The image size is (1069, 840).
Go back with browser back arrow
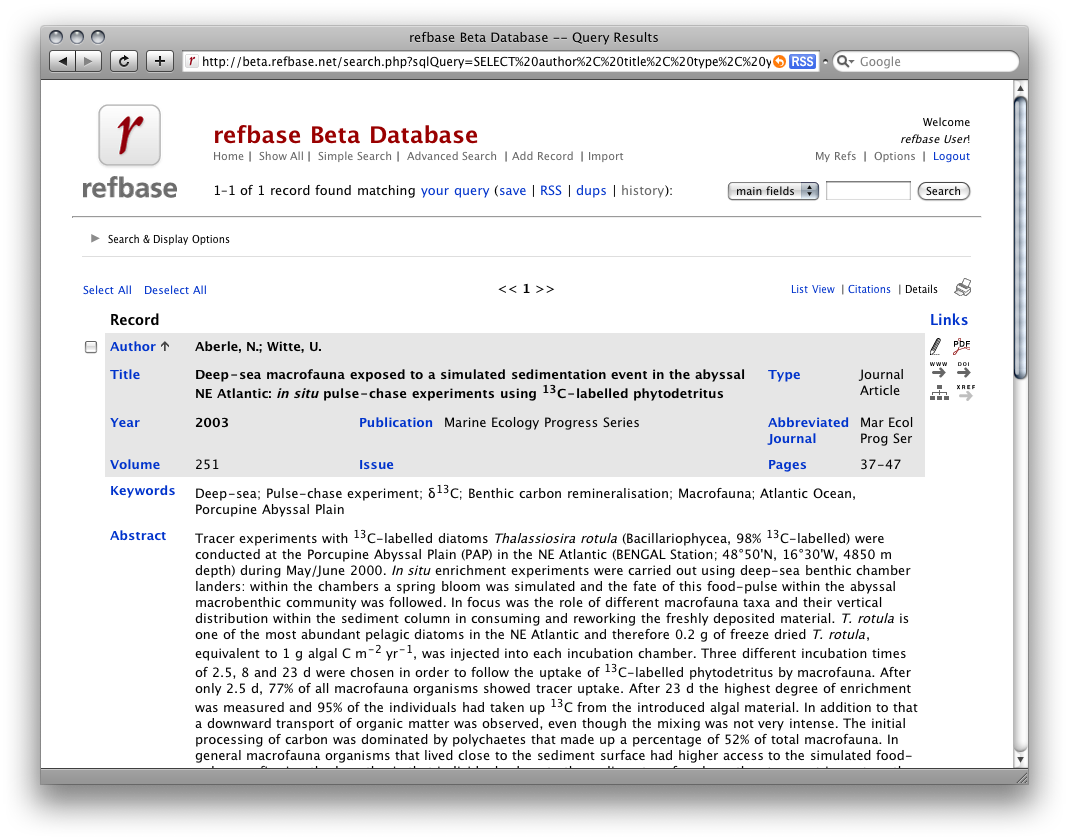(x=63, y=61)
